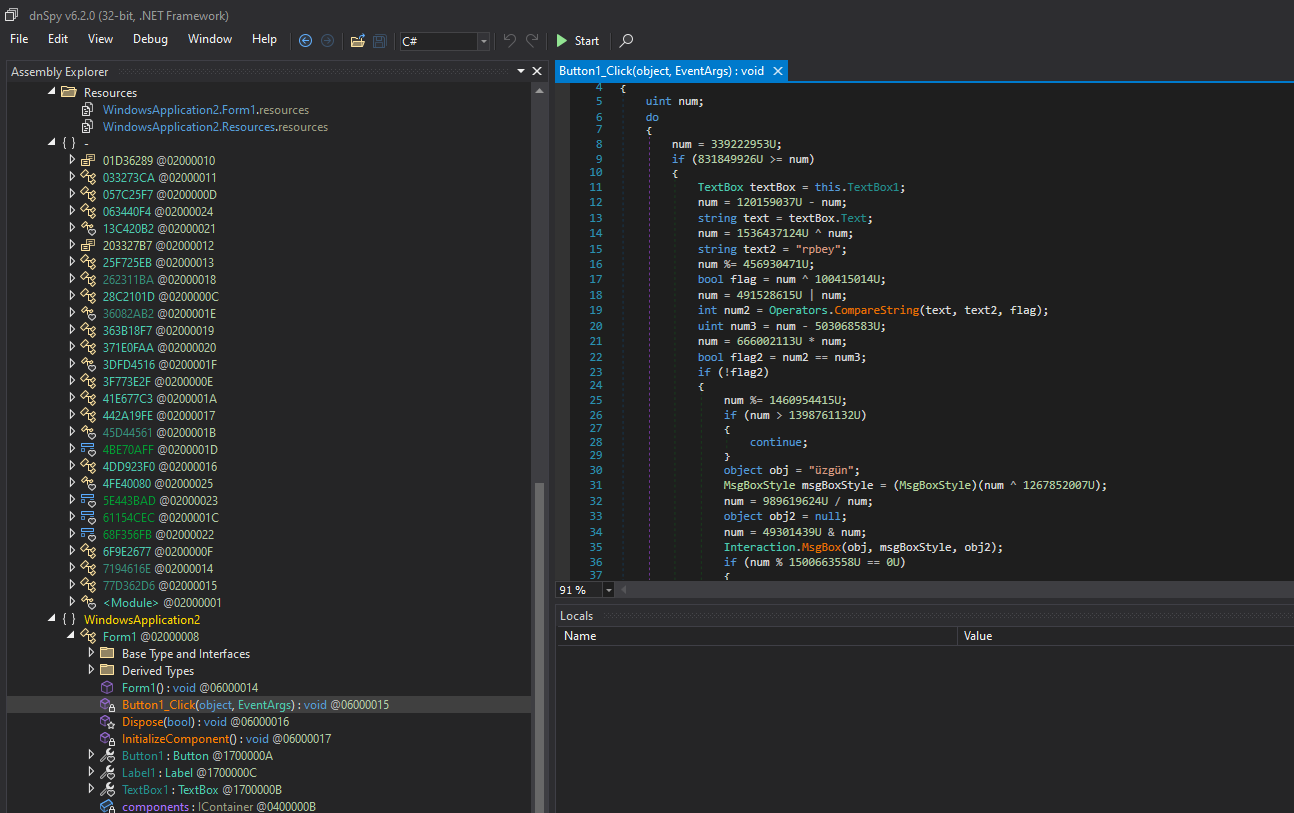1294x813 pixels.
Task: Open the View menu
Action: click(x=100, y=39)
